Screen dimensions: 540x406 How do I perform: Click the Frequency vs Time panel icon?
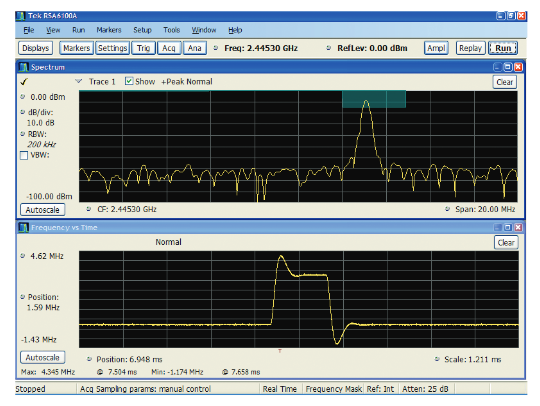(24, 228)
